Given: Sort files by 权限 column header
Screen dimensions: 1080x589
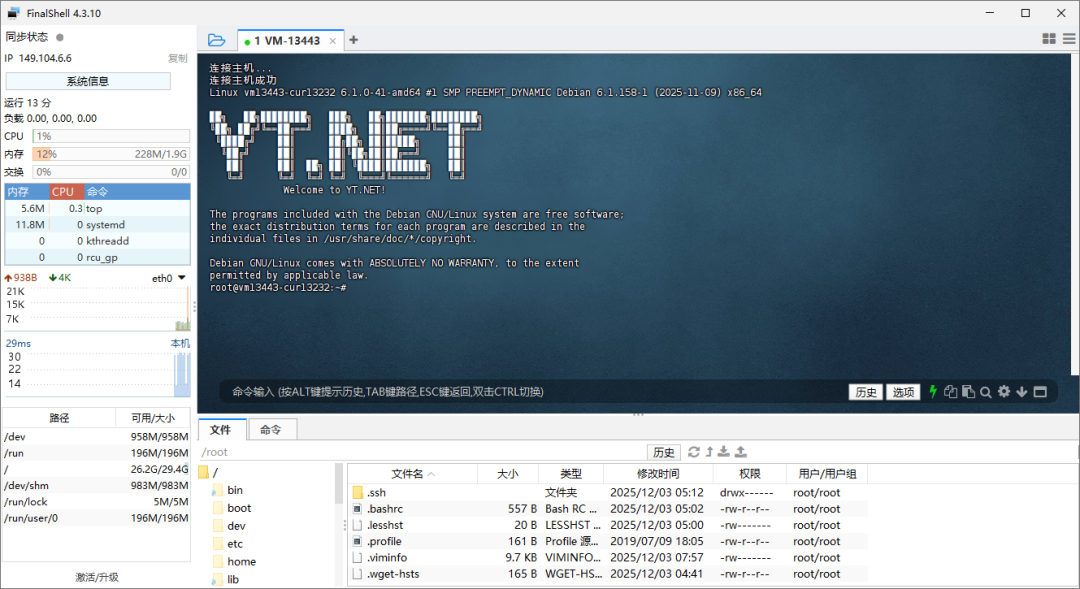Looking at the screenshot, I should coord(749,473).
